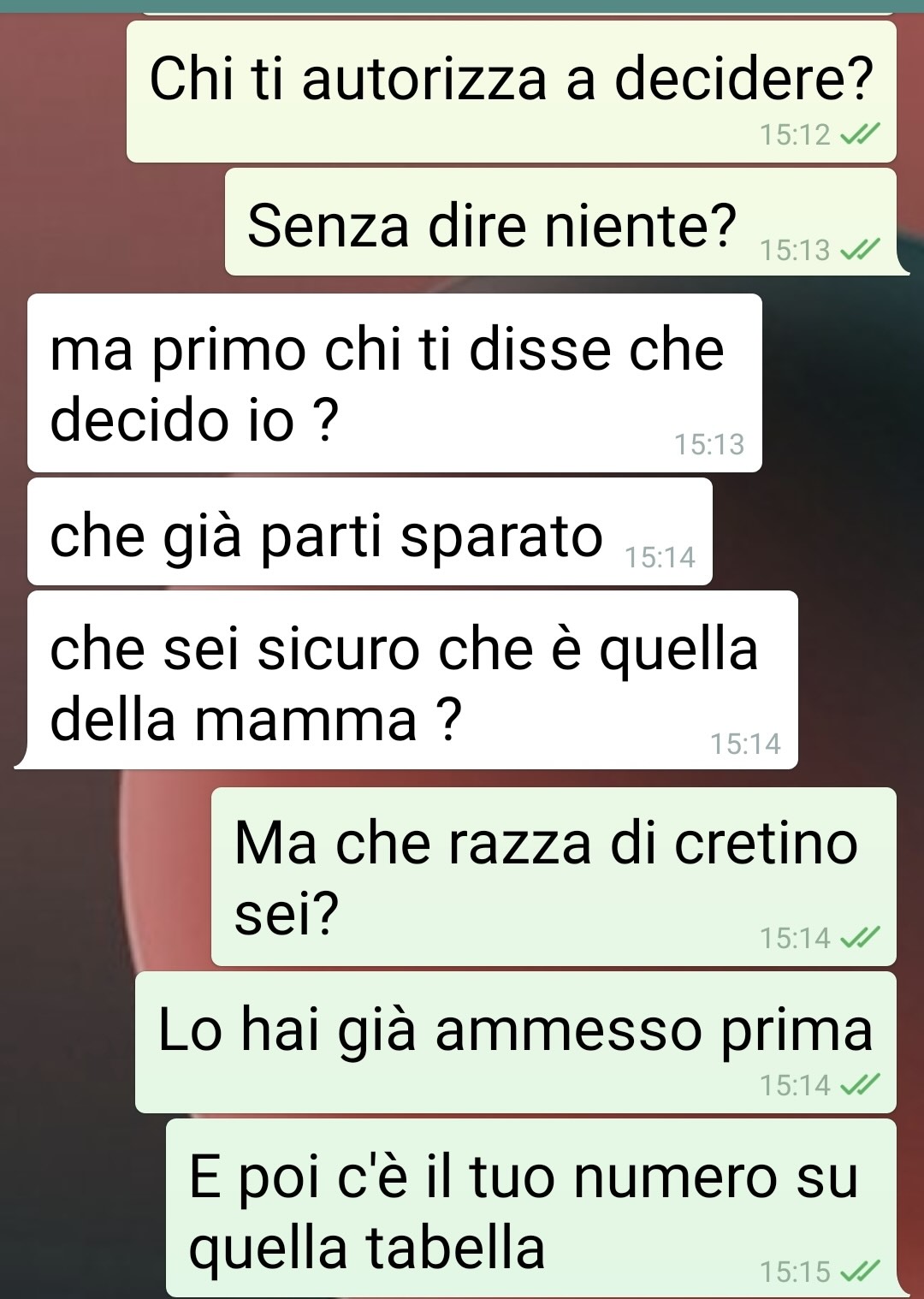Tap the word 'cretino' in sent message

(766, 843)
